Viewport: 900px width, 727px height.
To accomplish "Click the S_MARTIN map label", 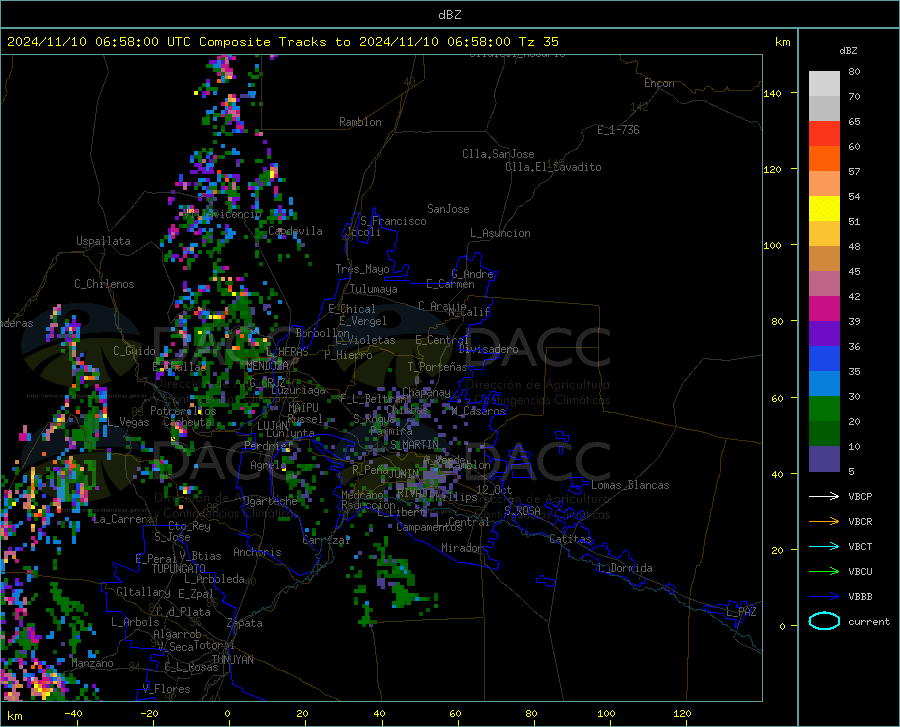I will [414, 445].
